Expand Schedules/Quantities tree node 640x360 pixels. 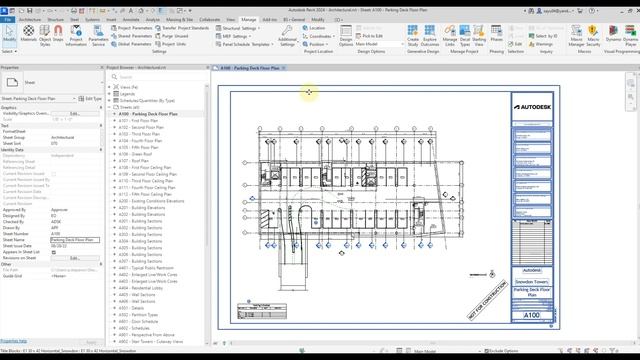point(109,100)
